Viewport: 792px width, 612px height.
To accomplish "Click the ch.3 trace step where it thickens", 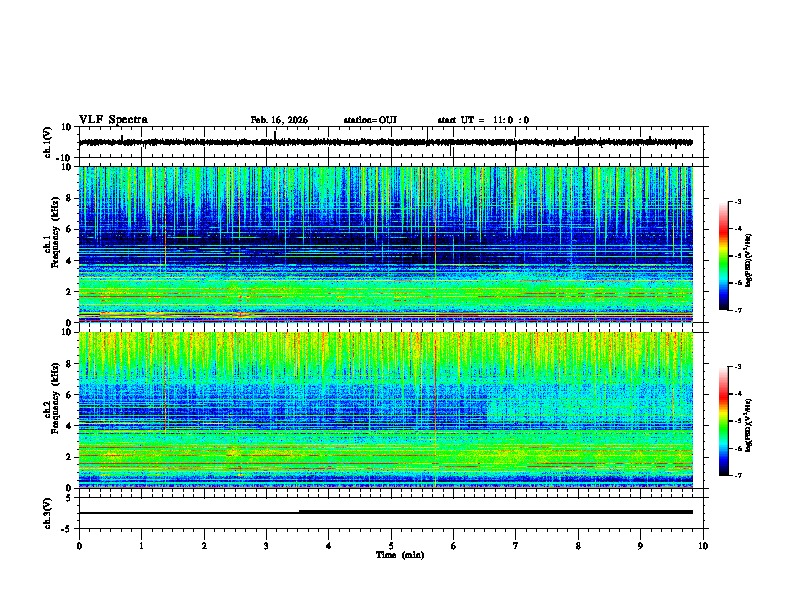I will coord(299,512).
